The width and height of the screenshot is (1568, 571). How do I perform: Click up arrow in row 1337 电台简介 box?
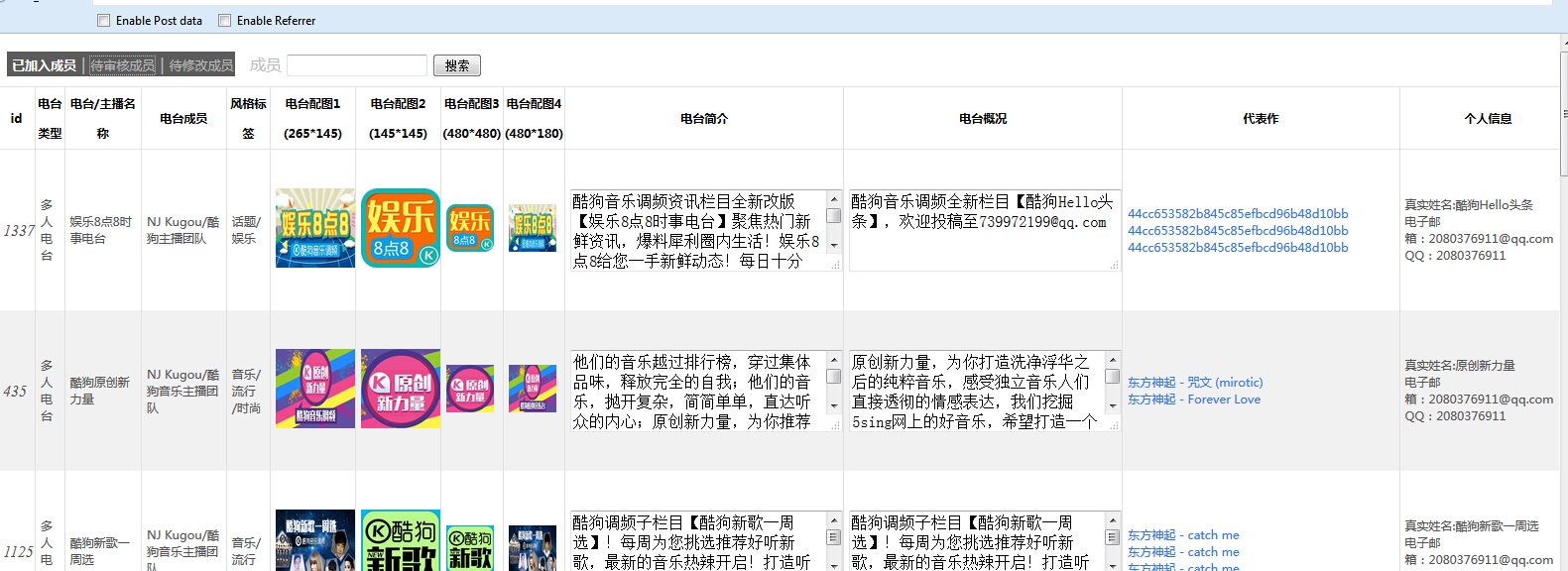(x=834, y=199)
